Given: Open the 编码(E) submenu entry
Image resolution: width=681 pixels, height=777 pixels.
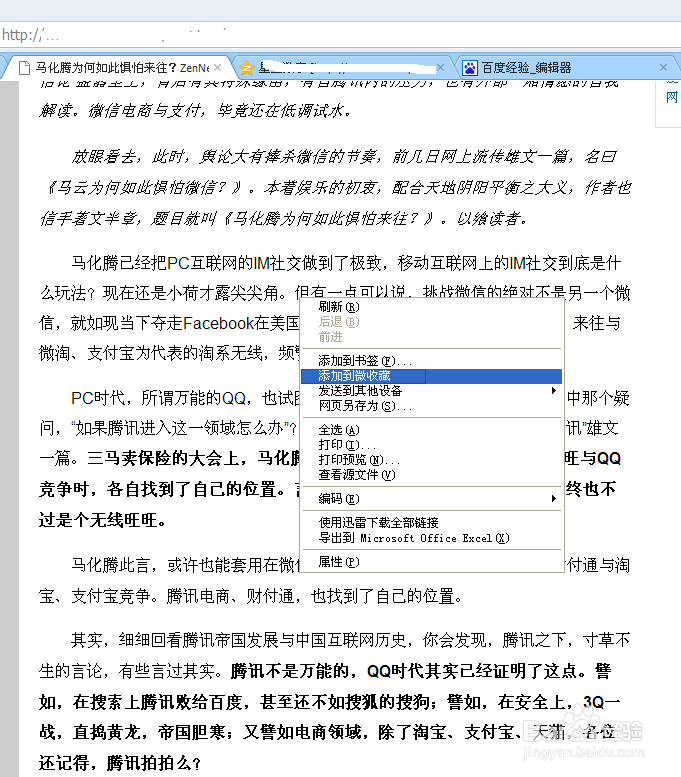Looking at the screenshot, I should point(431,499).
